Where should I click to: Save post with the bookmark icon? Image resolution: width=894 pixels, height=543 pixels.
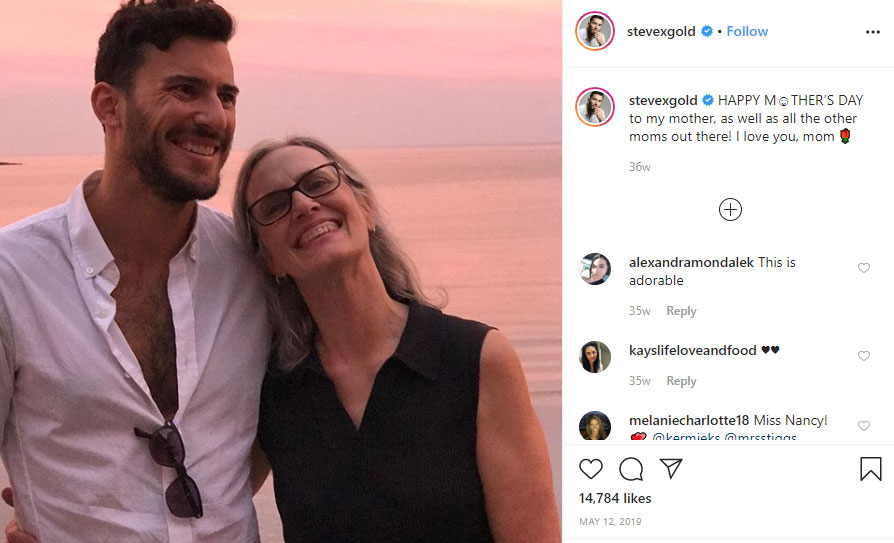(870, 469)
